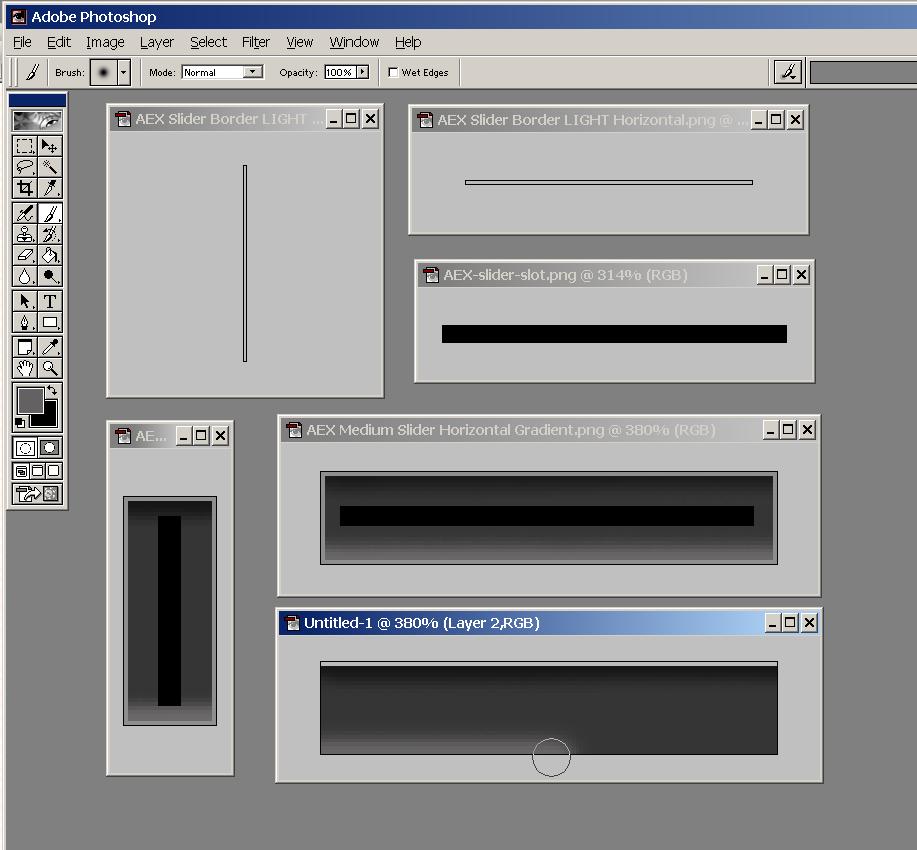Select the Eyedropper tool
Screen dimensions: 917x850
(50, 346)
